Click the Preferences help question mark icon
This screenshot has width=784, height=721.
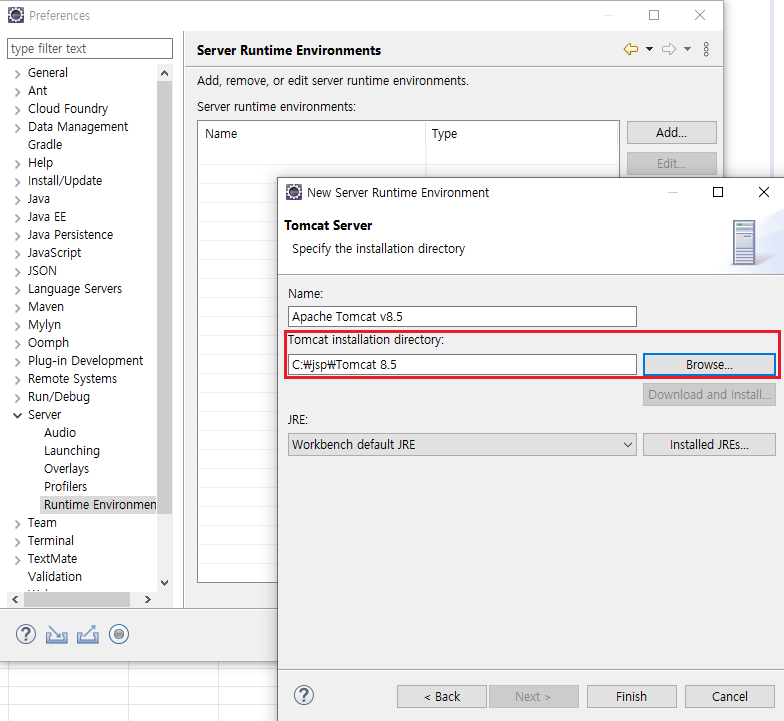click(x=26, y=634)
